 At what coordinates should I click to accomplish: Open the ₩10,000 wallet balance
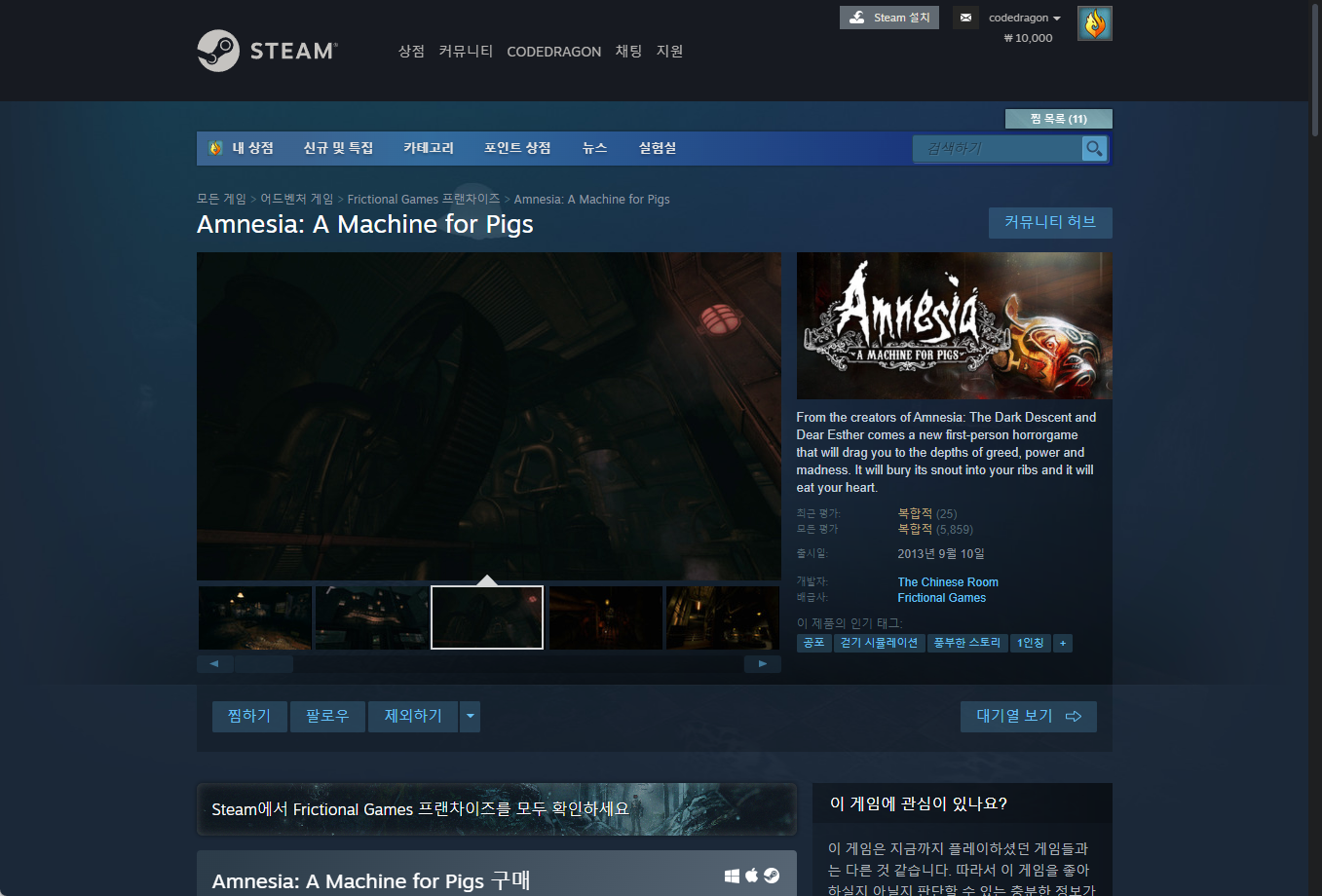click(x=1028, y=38)
